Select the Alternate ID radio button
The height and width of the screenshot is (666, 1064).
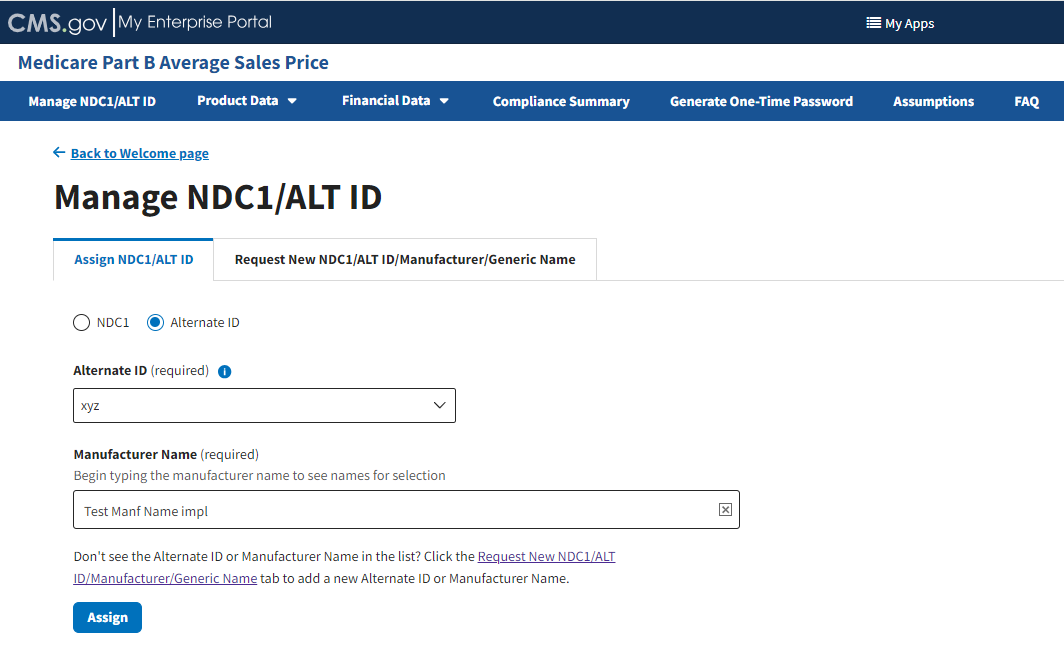[155, 323]
